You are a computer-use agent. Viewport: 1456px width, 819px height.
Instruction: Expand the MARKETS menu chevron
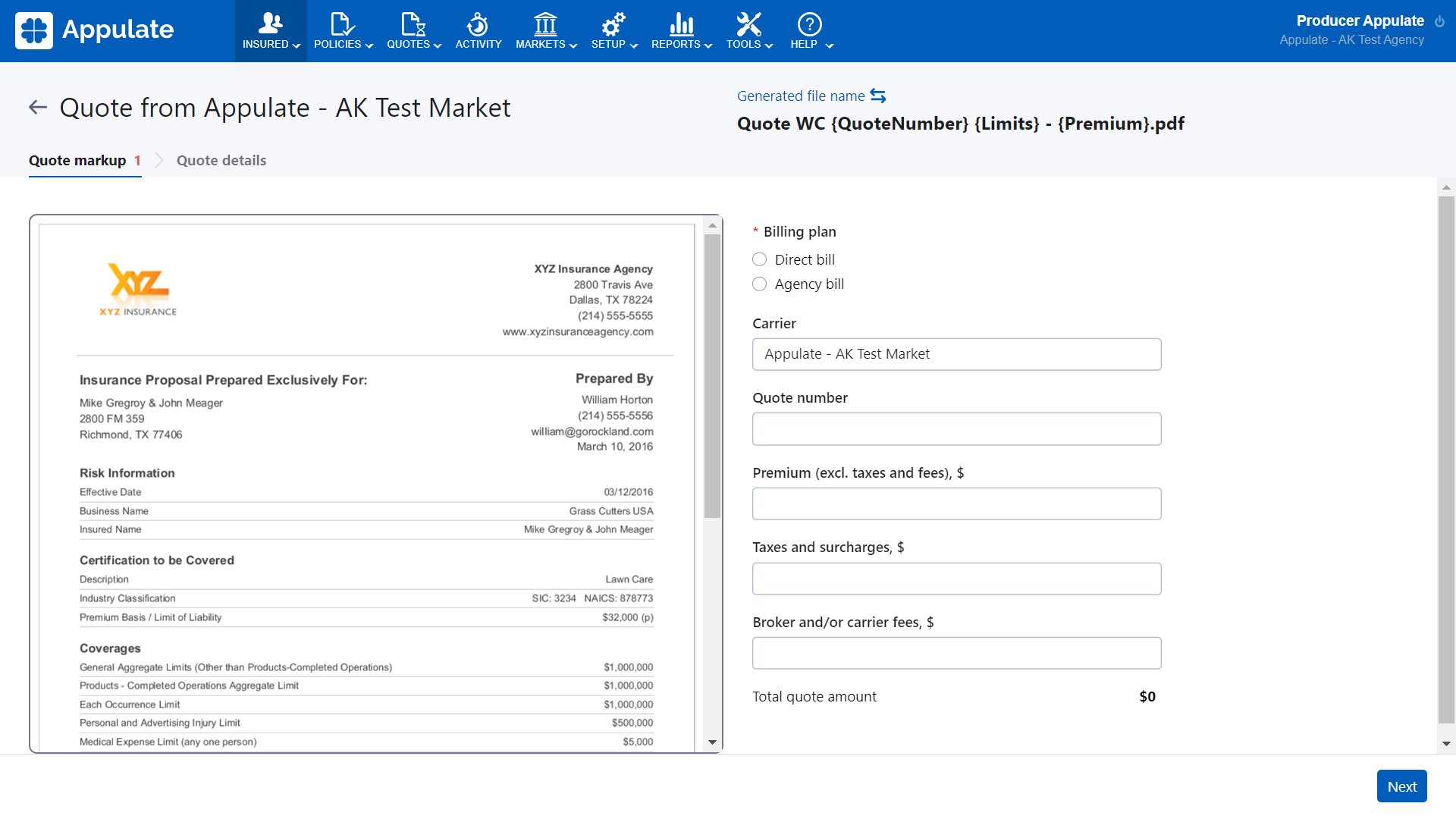(x=573, y=45)
